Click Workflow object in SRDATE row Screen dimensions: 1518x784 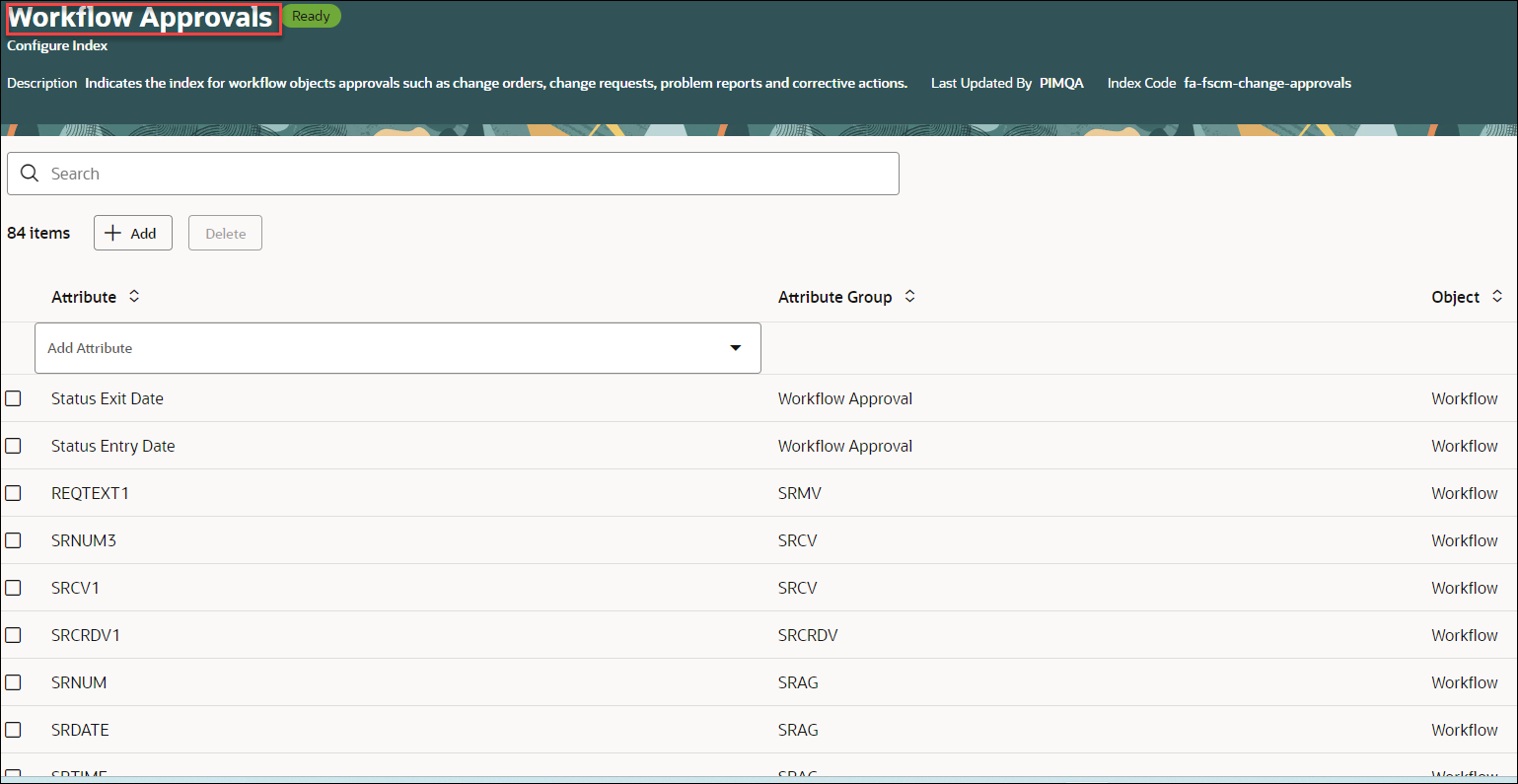point(1465,730)
